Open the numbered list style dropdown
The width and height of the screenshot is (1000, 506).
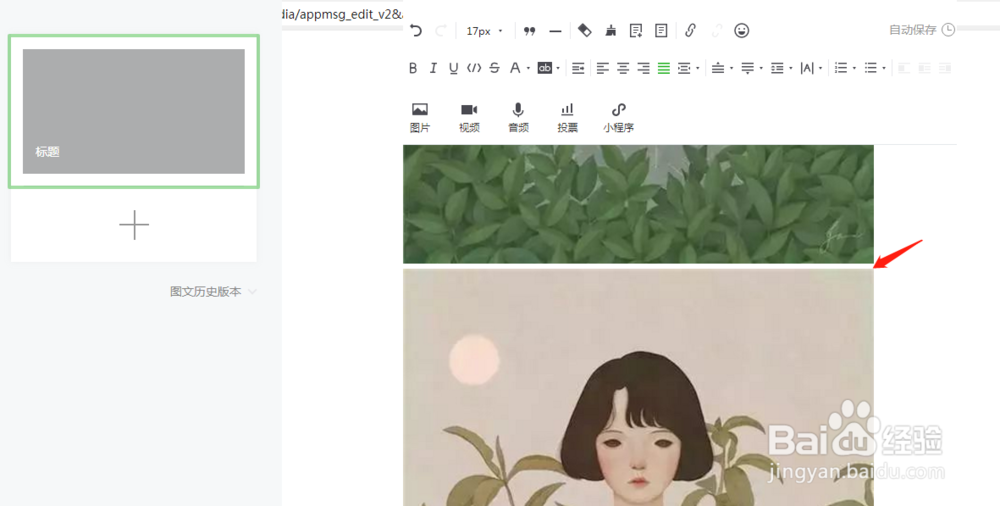tap(855, 68)
